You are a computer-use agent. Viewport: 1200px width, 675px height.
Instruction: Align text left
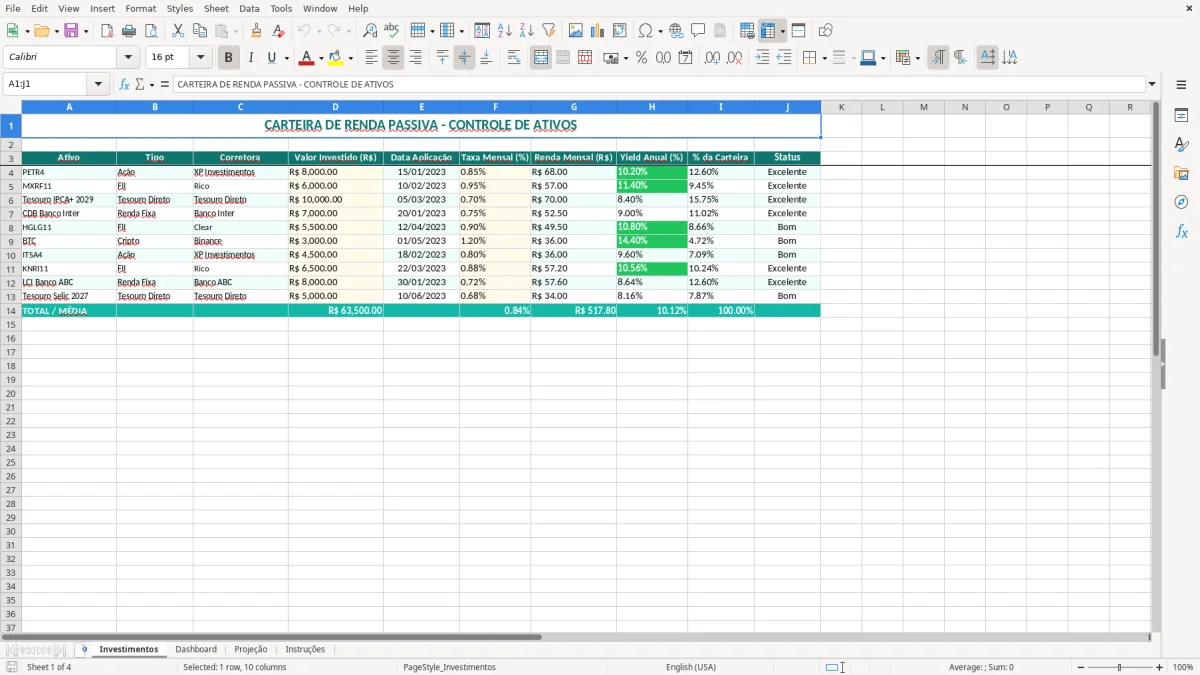(371, 58)
